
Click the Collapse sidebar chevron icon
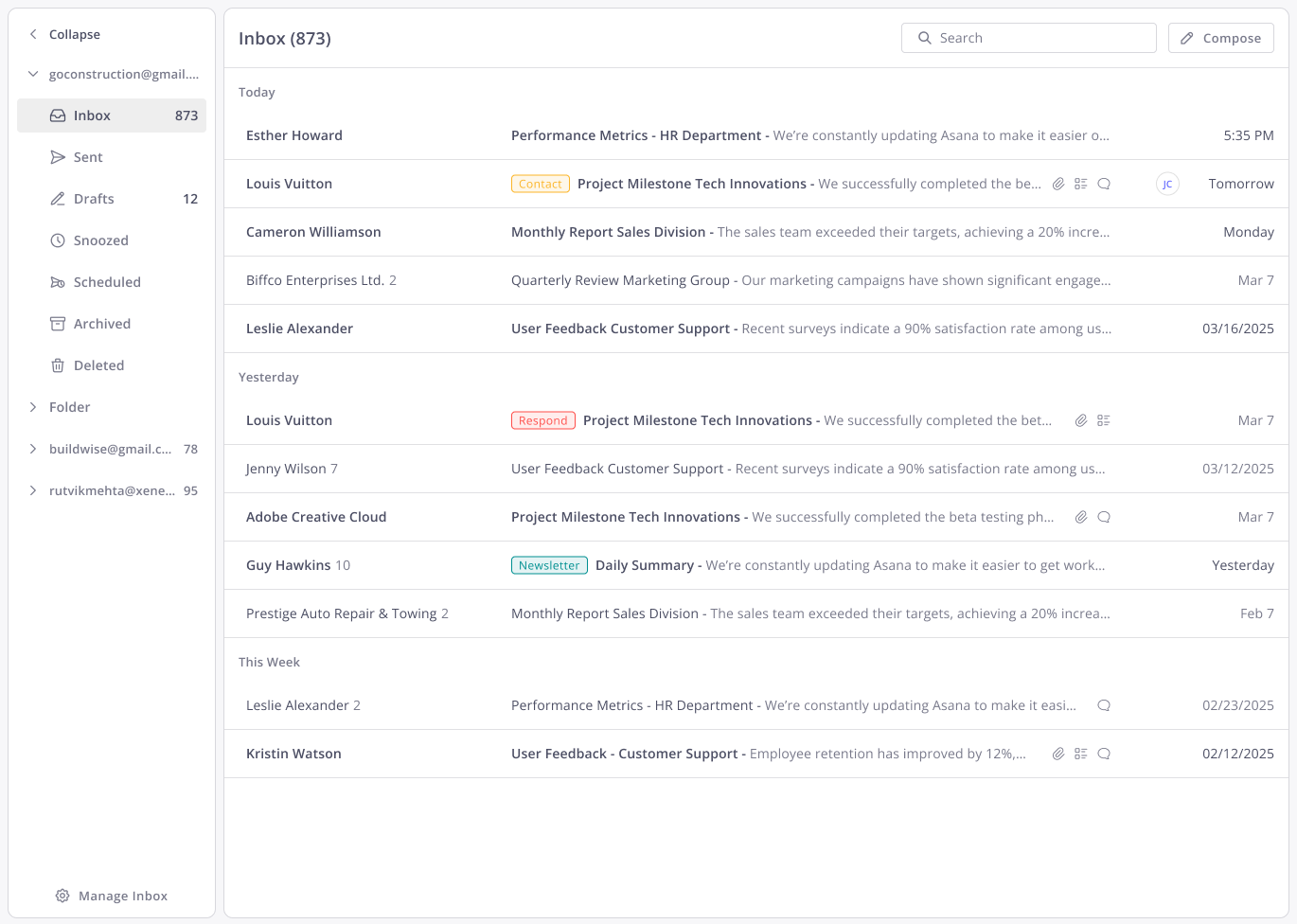pyautogui.click(x=33, y=34)
